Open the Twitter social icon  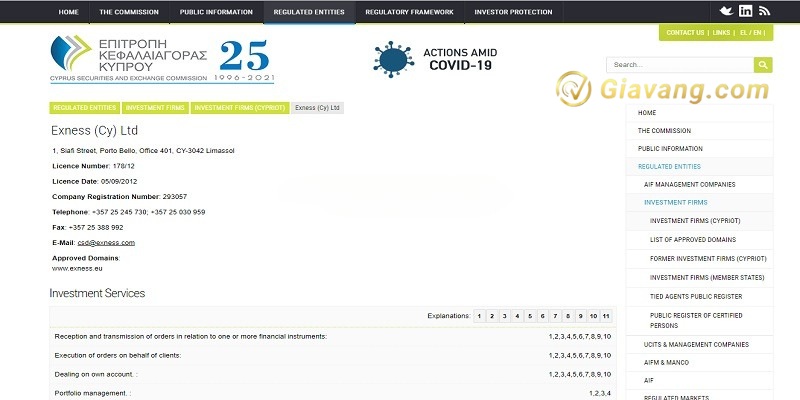coord(726,11)
